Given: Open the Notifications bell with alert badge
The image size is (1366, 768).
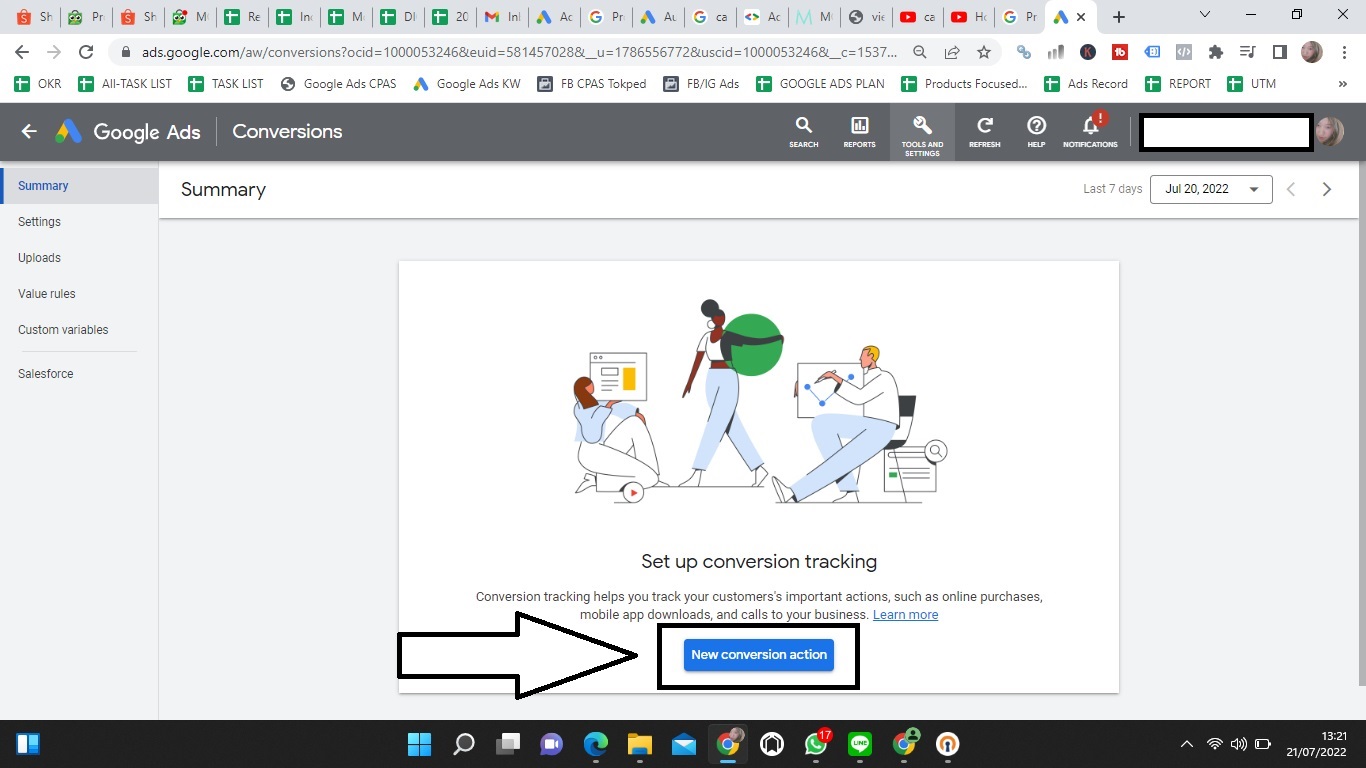Looking at the screenshot, I should click(1089, 130).
